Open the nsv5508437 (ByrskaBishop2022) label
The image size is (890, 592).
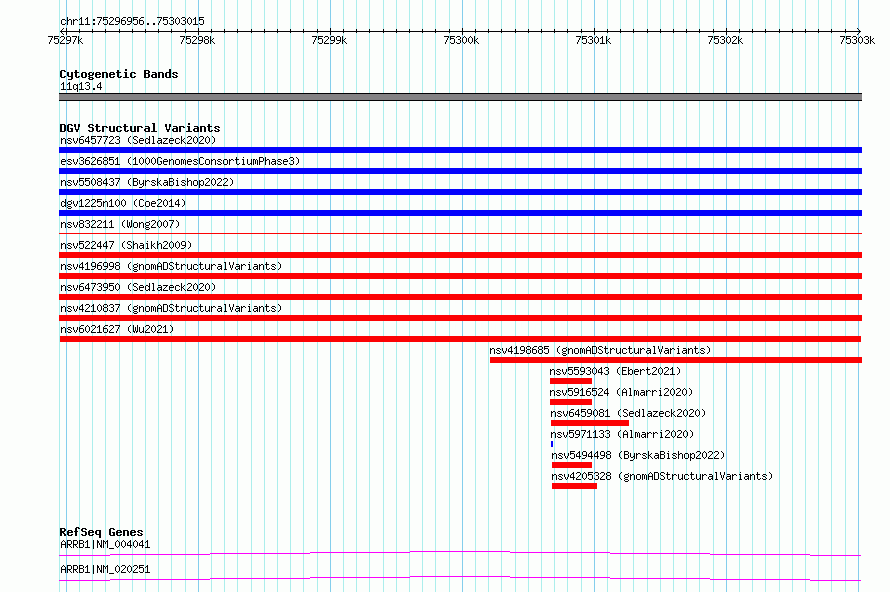(x=147, y=182)
